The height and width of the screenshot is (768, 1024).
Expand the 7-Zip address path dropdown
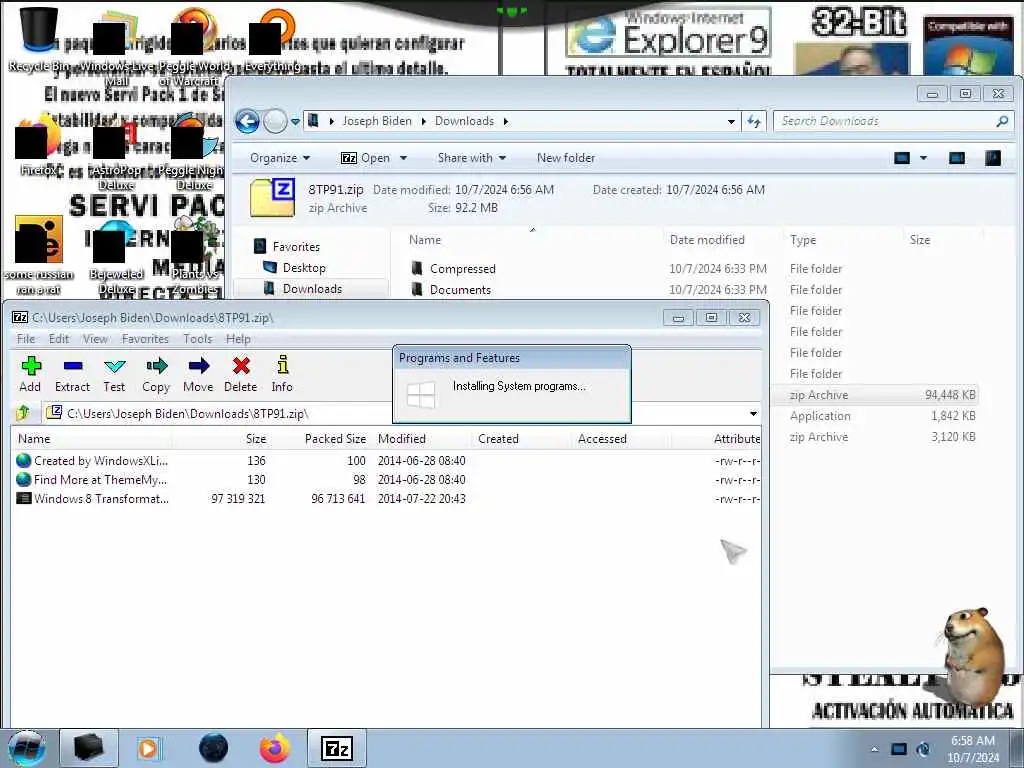click(x=753, y=414)
